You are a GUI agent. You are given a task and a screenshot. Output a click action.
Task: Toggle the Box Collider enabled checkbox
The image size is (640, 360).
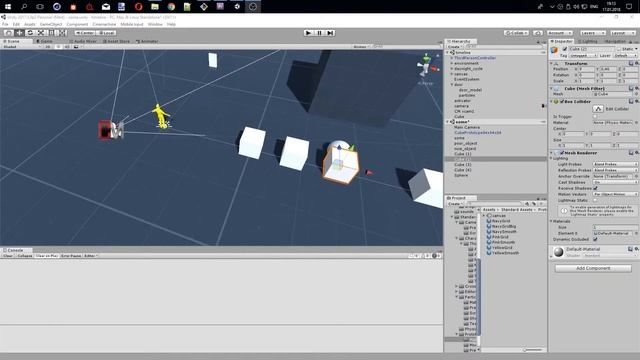point(562,101)
